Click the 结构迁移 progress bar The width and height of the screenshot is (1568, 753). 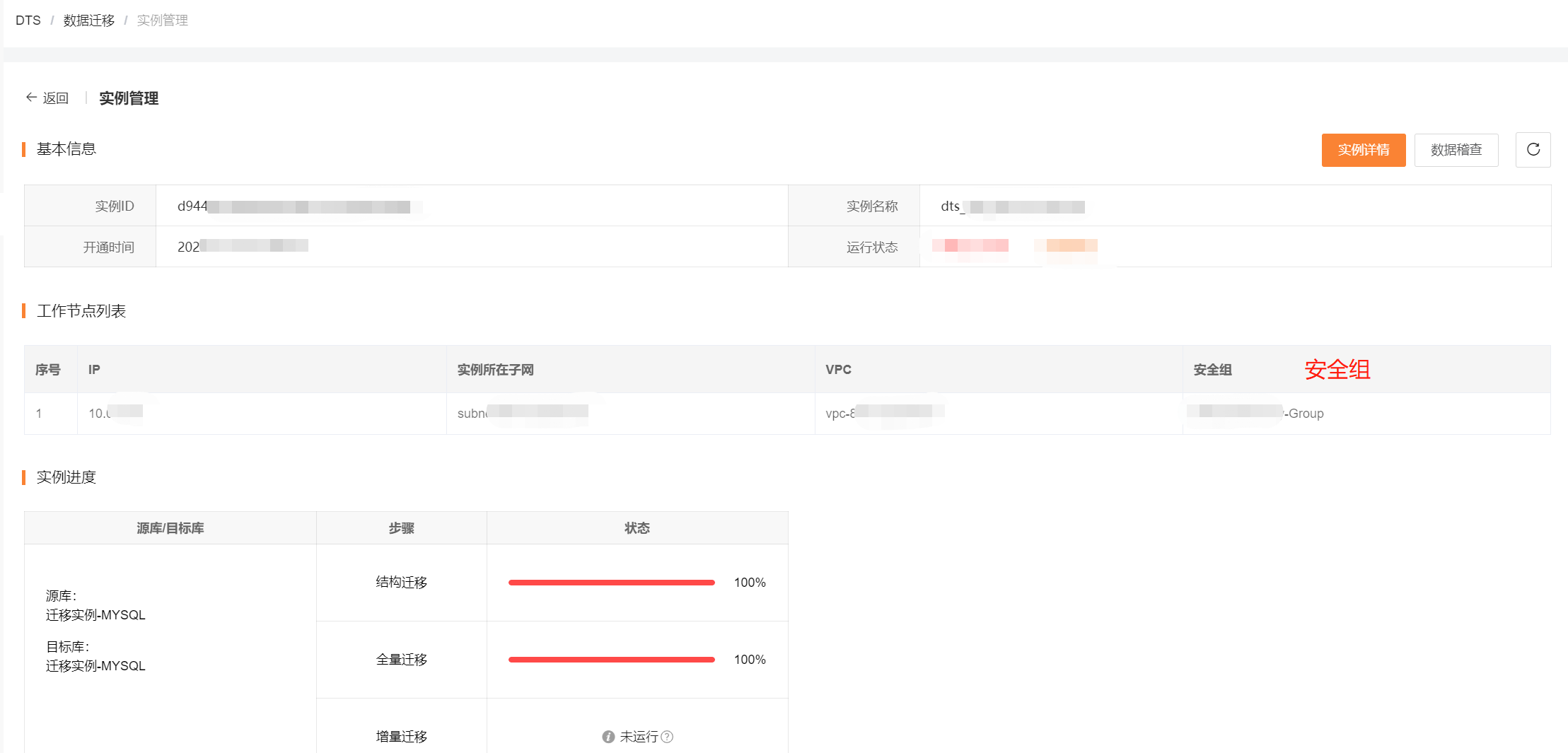tap(611, 583)
